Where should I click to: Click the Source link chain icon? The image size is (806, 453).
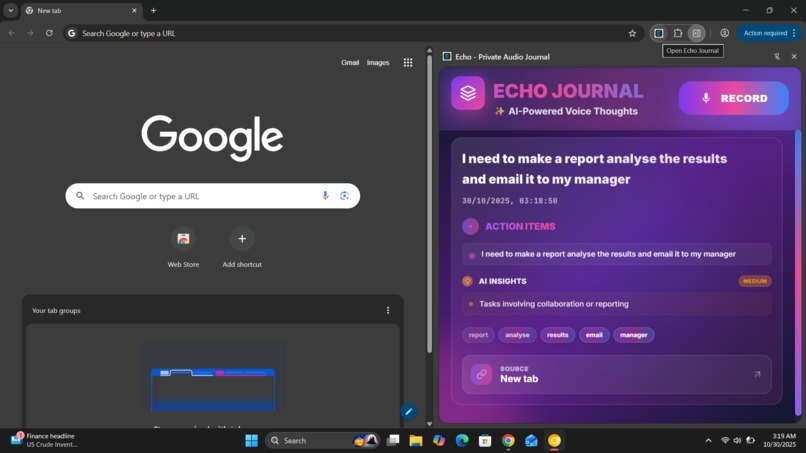[482, 374]
